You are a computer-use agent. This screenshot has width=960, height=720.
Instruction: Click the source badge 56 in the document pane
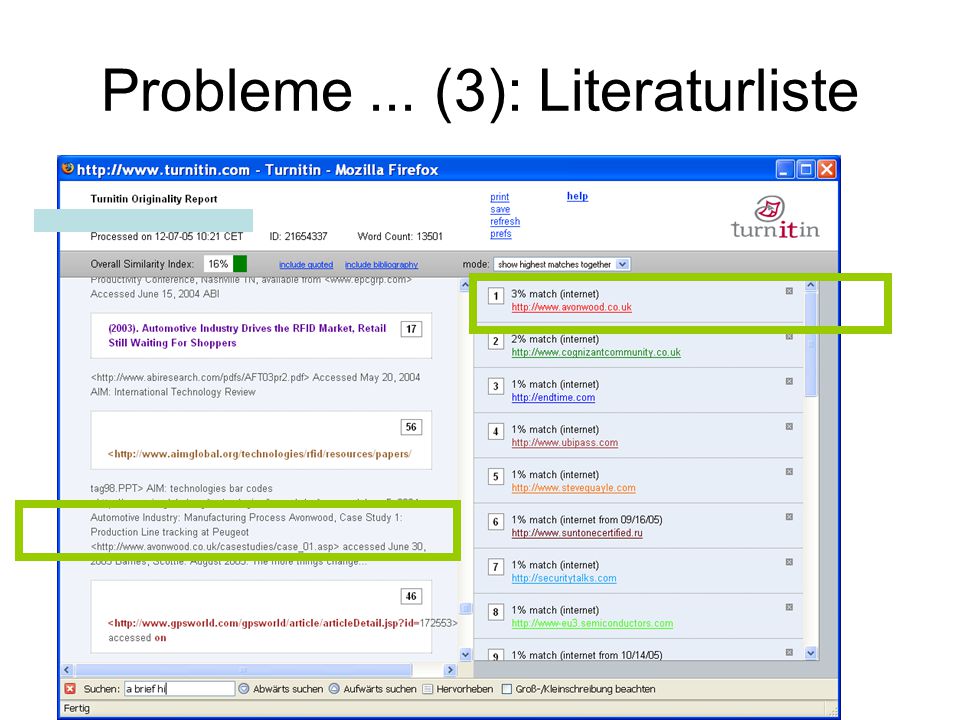[x=411, y=427]
